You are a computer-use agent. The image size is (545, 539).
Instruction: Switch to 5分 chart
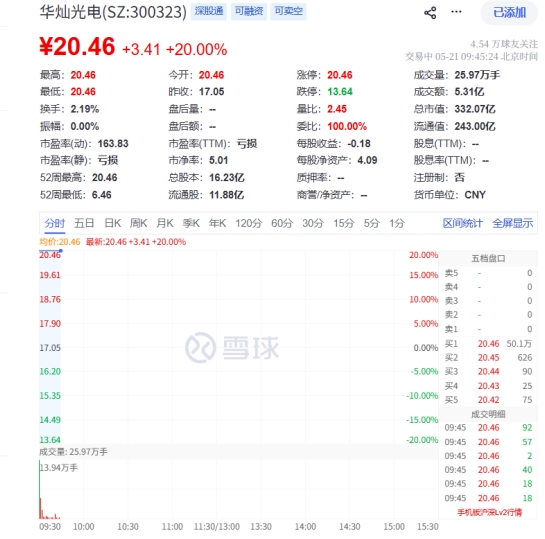[x=372, y=223]
